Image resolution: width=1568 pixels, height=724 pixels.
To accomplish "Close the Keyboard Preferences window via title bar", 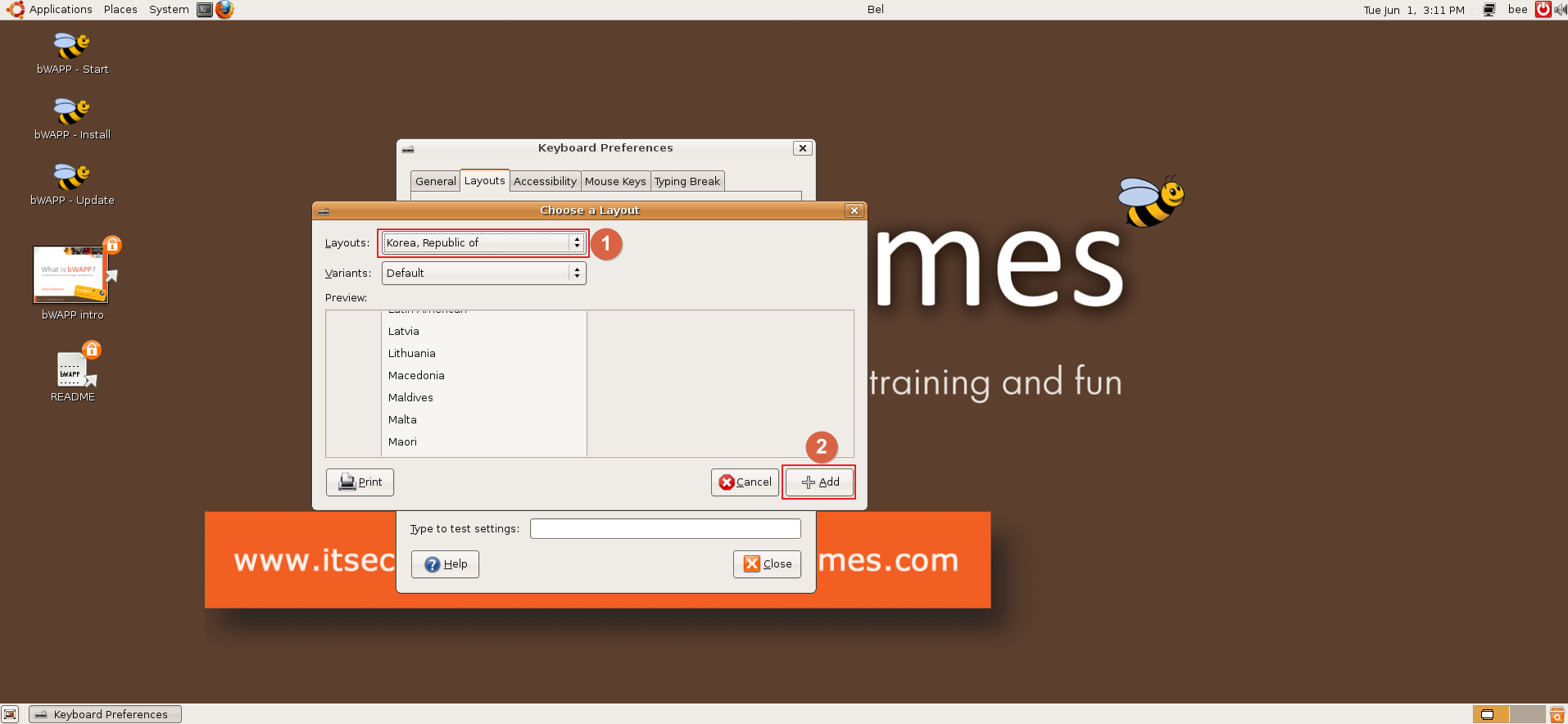I will pos(803,148).
